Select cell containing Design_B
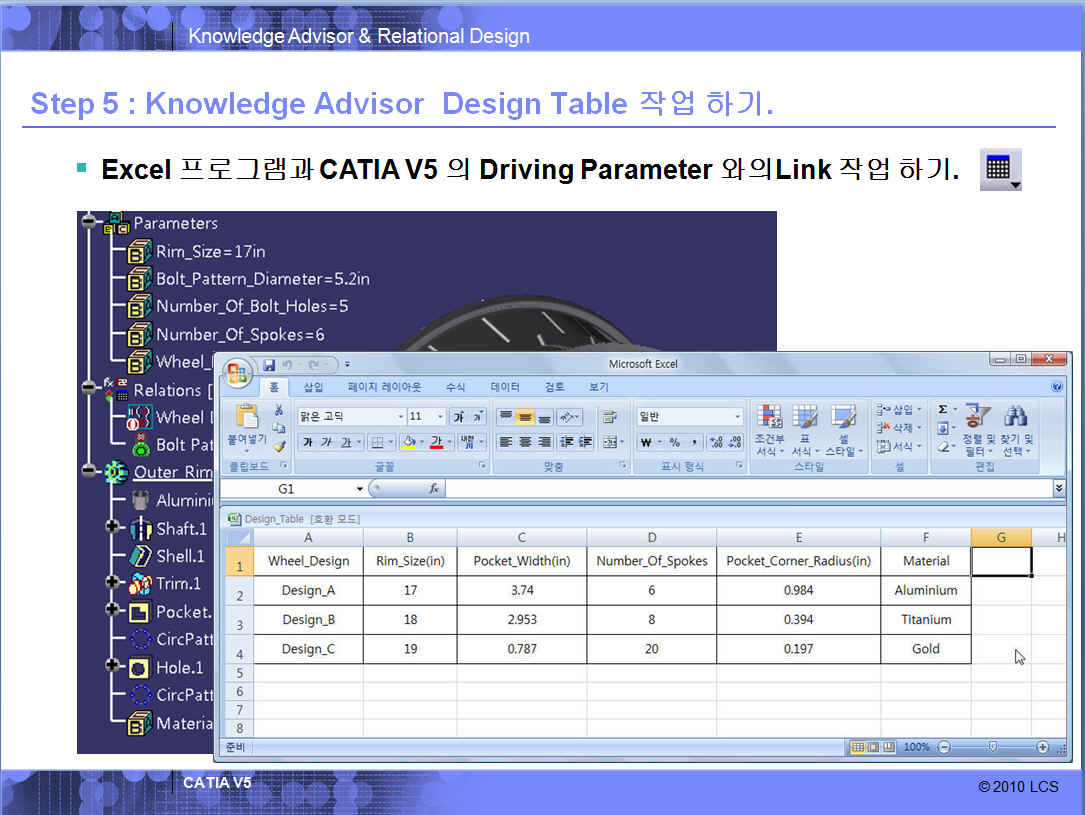Screen dimensions: 1085x815 point(308,619)
